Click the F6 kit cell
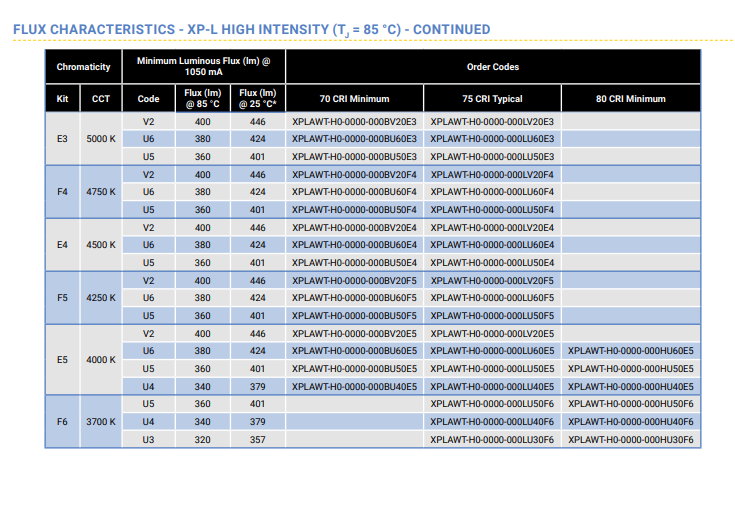This screenshot has width=735, height=505. 62,422
